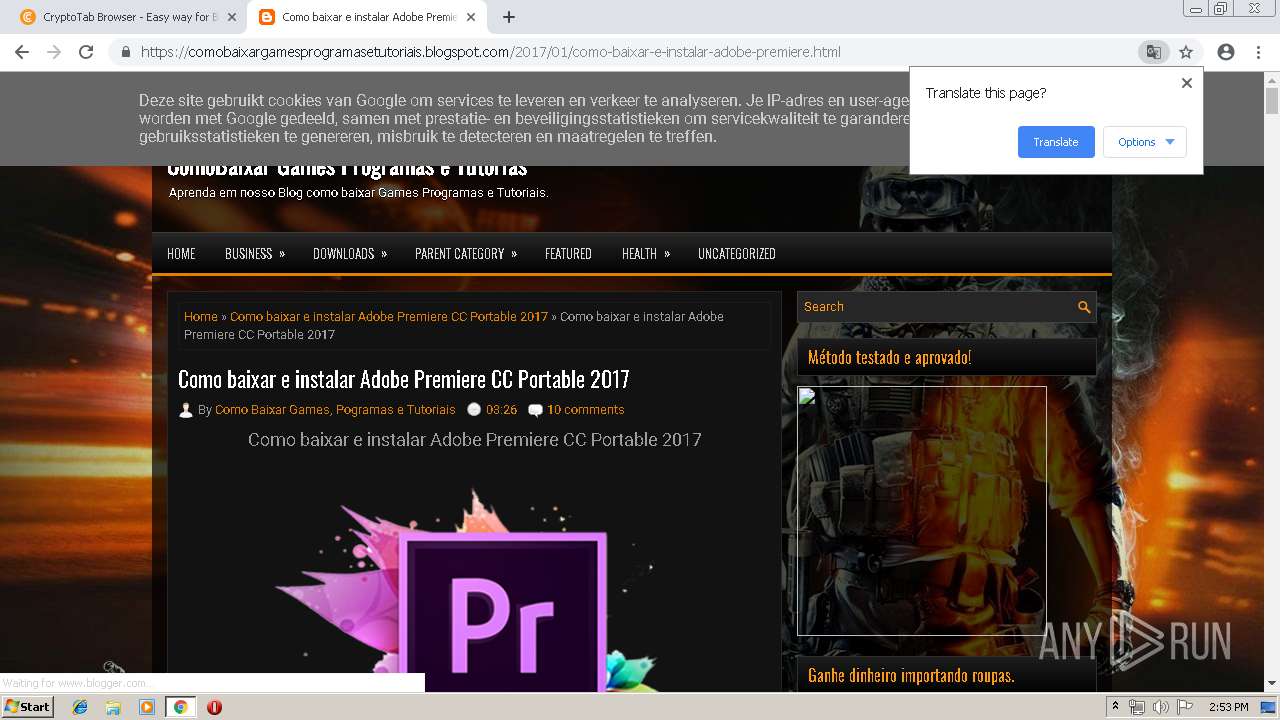The width and height of the screenshot is (1280, 720).
Task: Click the volume speaker tray icon
Action: tap(1160, 707)
